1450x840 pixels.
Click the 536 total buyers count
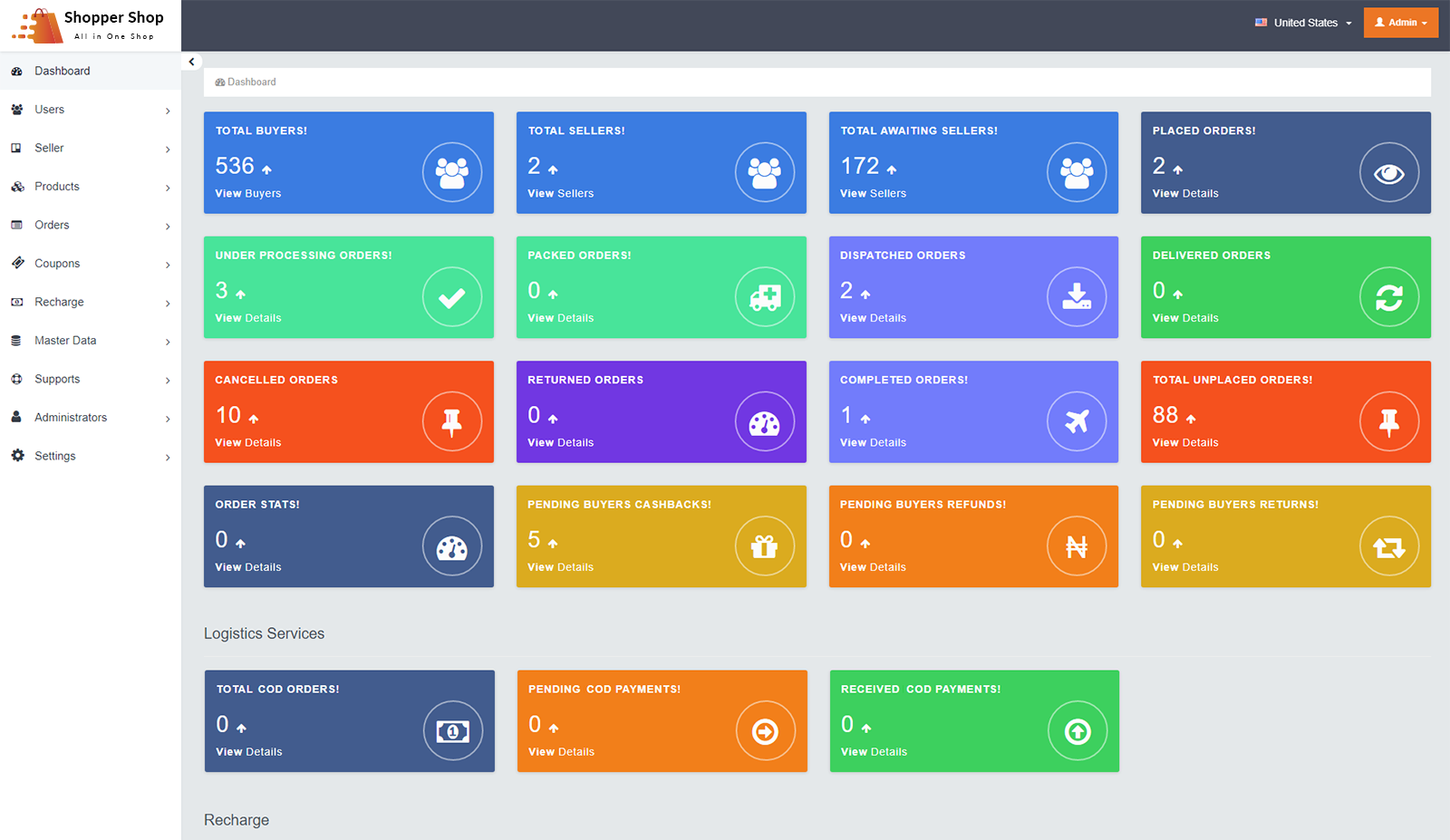click(235, 166)
